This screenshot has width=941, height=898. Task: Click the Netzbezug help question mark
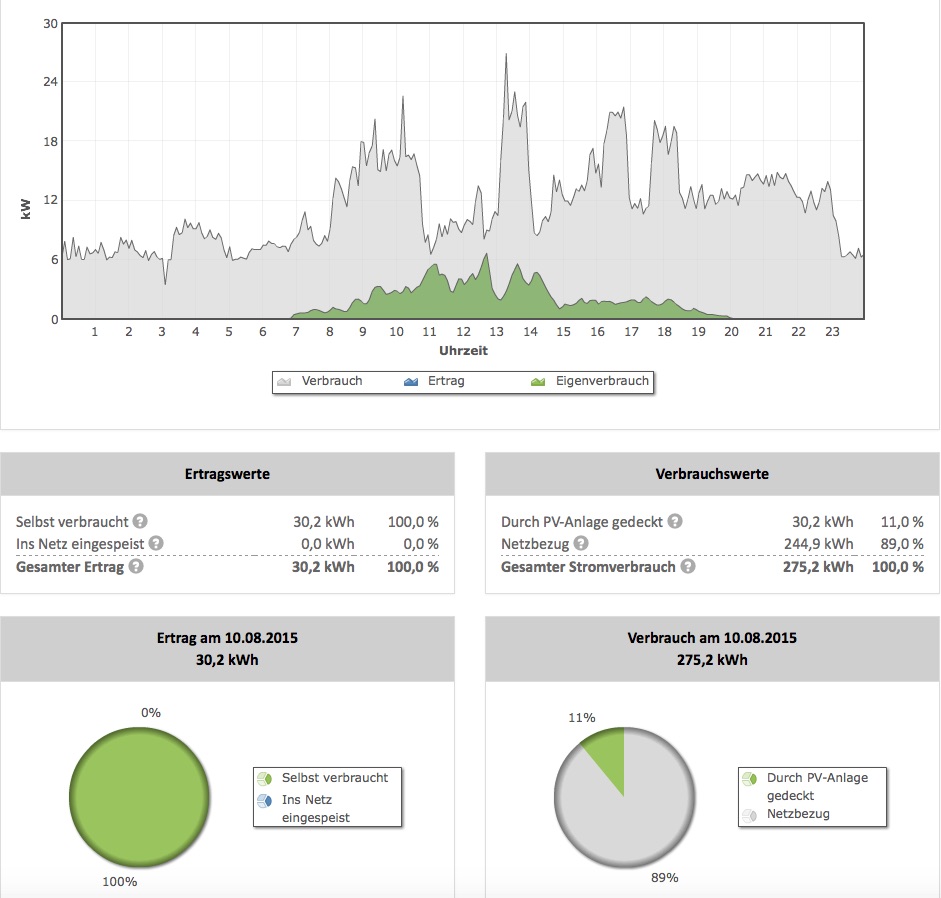[582, 543]
